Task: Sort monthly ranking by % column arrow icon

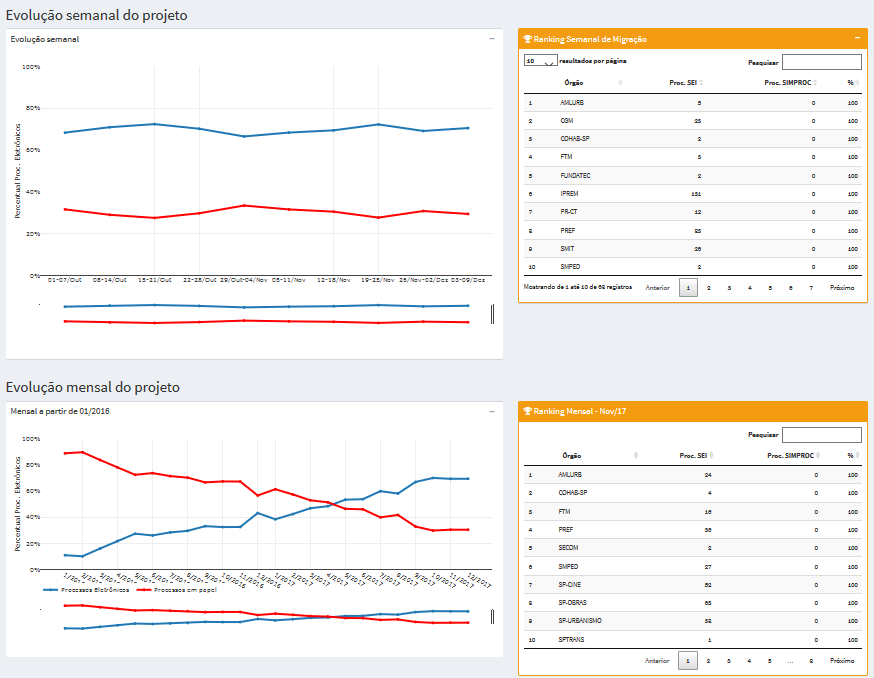Action: [857, 456]
